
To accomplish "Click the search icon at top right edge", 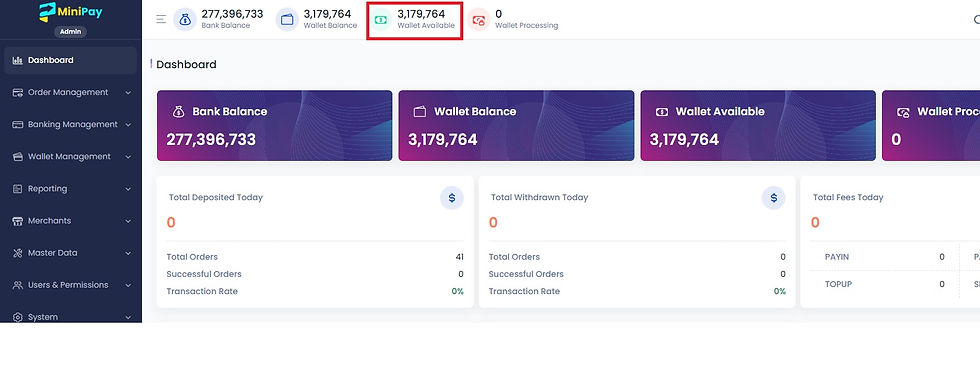I will click(977, 19).
